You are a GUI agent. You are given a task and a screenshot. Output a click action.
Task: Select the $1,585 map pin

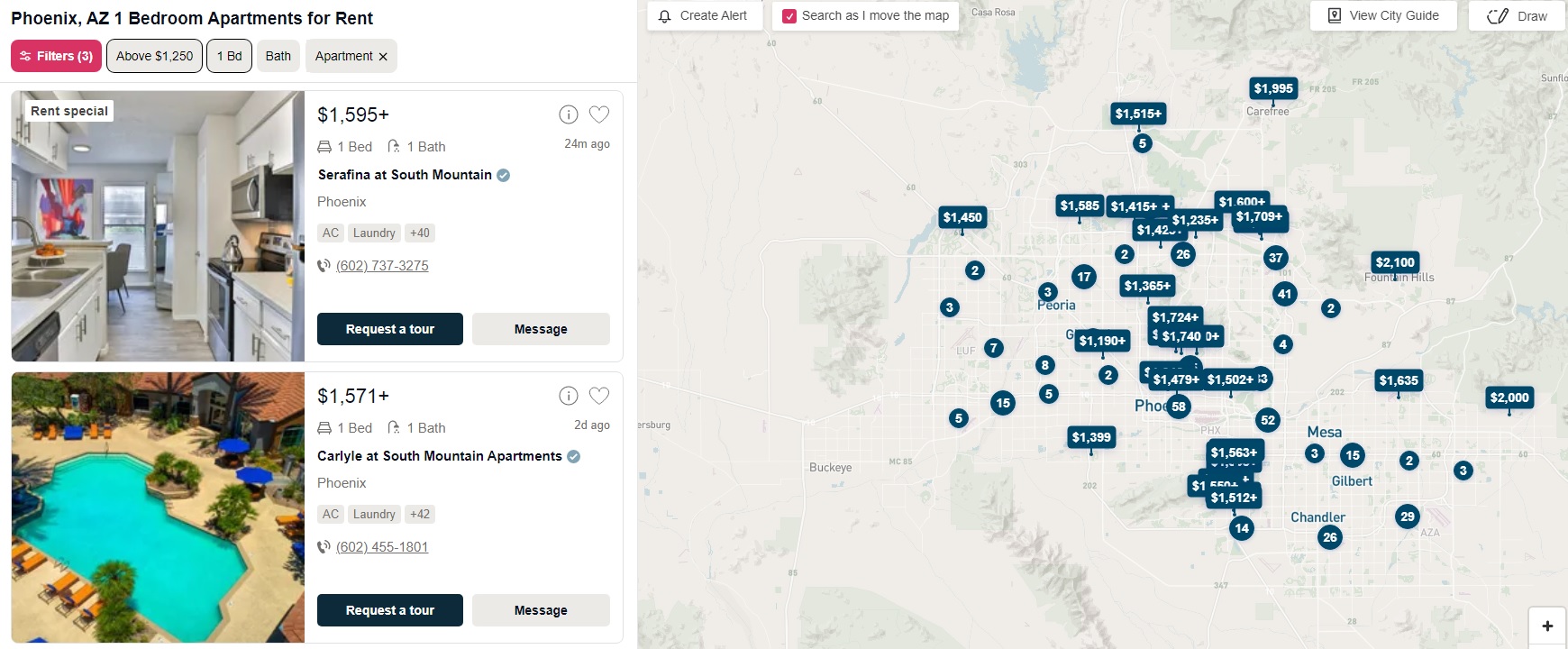coord(1080,206)
